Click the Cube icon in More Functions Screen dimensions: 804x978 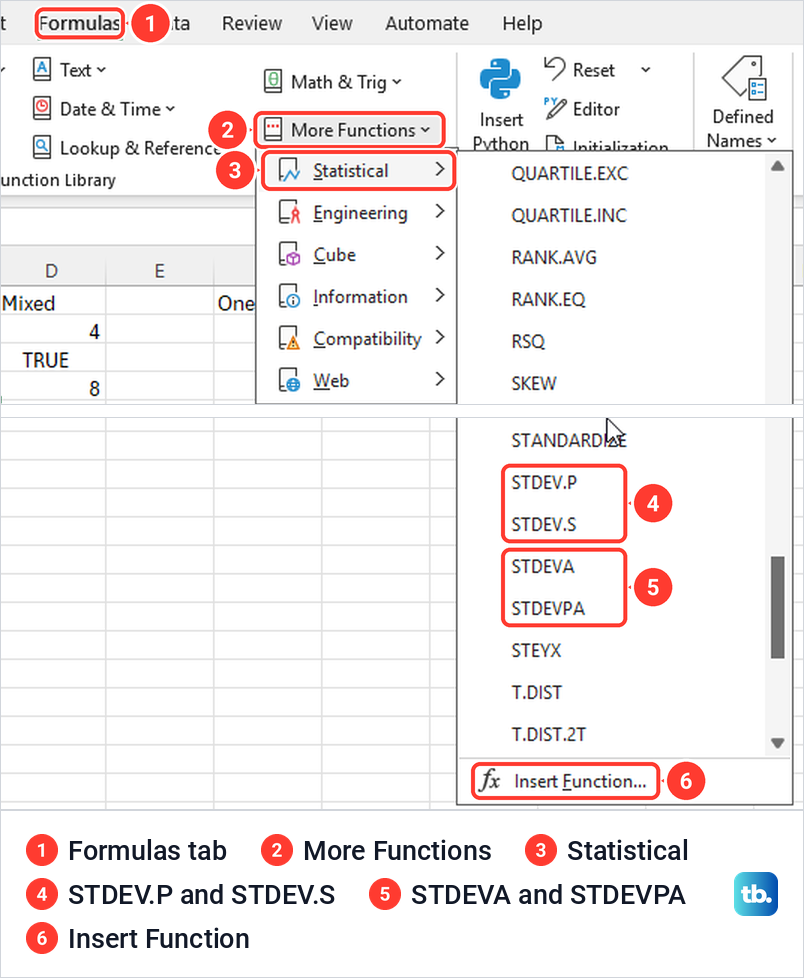coord(289,254)
